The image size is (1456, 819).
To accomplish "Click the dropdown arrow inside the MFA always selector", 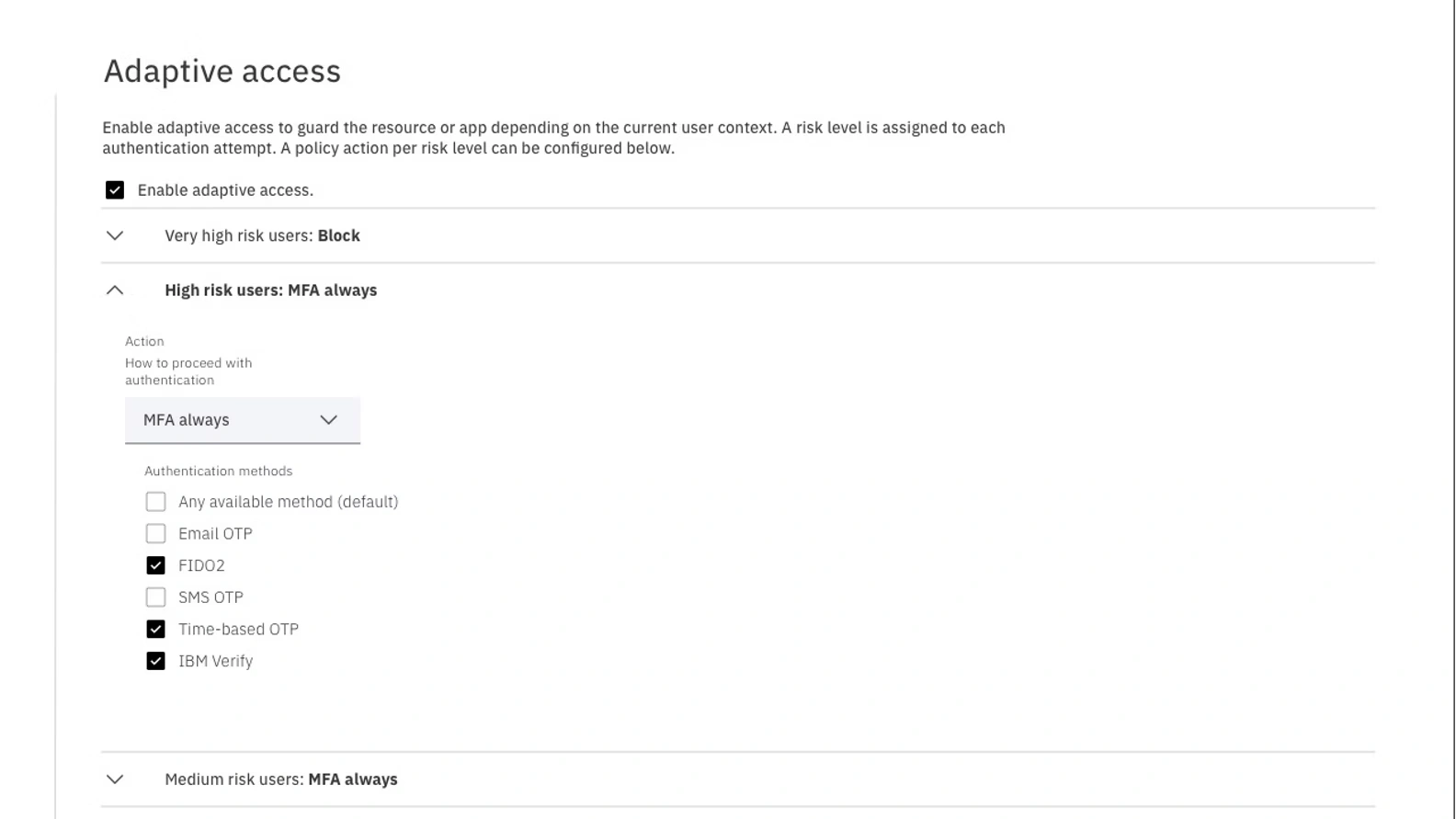I will coord(329,420).
